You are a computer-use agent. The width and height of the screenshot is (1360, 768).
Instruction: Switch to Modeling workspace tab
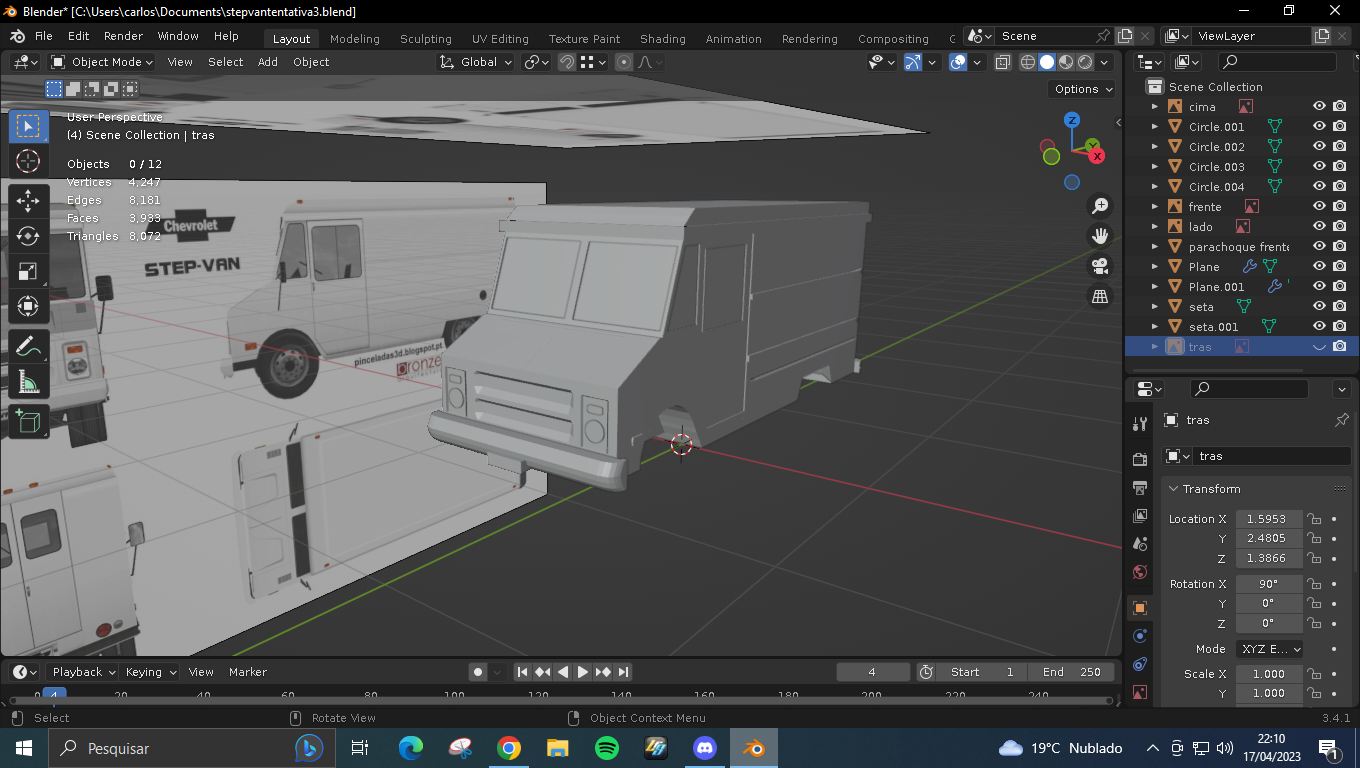(355, 39)
